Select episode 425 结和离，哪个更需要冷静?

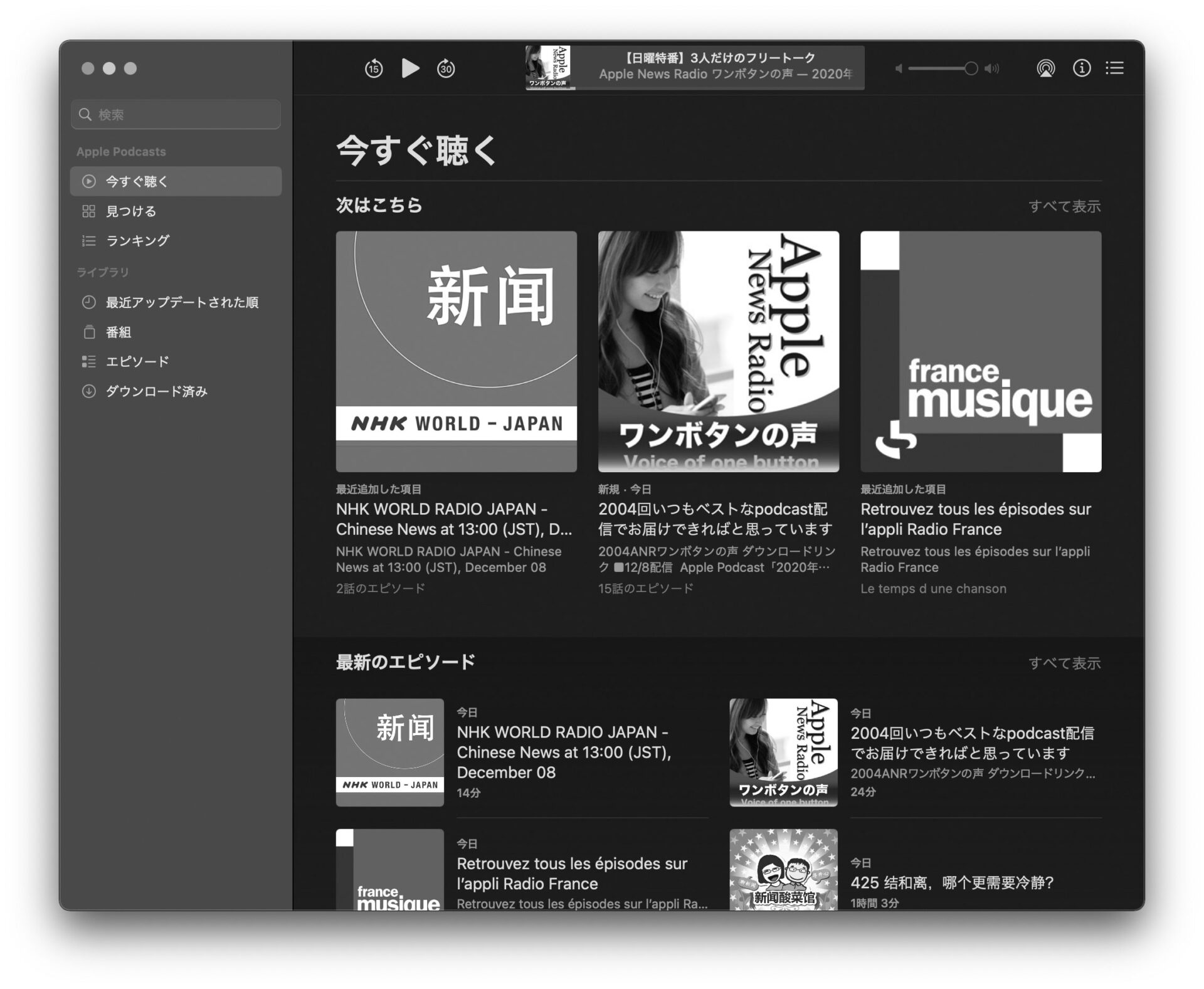(952, 882)
